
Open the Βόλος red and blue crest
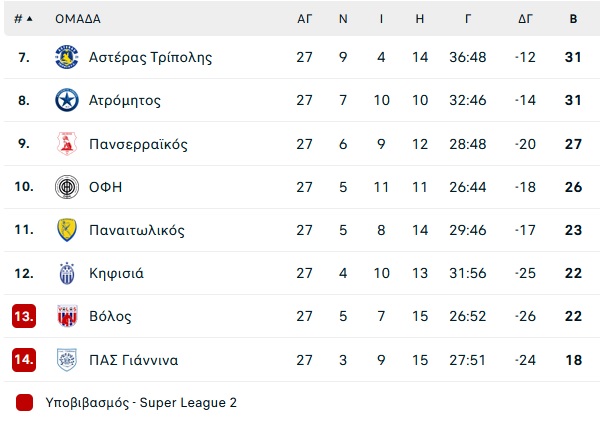[x=67, y=316]
